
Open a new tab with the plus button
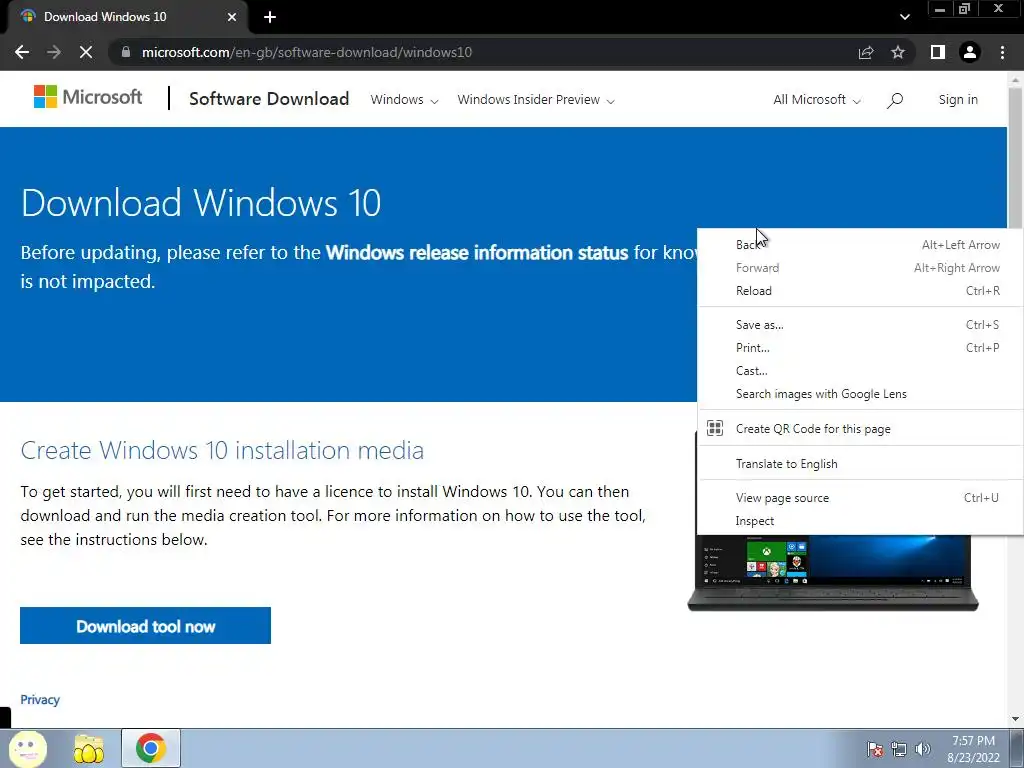point(270,17)
